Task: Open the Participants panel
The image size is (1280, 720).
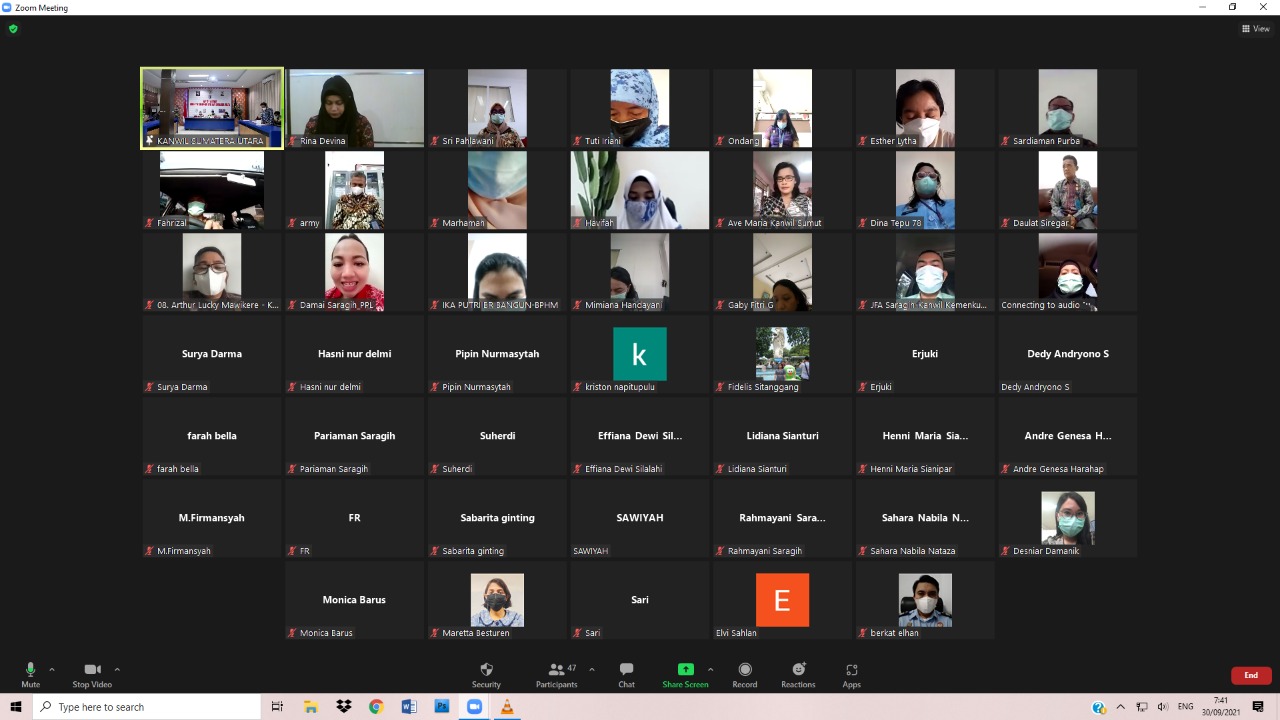Action: [x=556, y=674]
